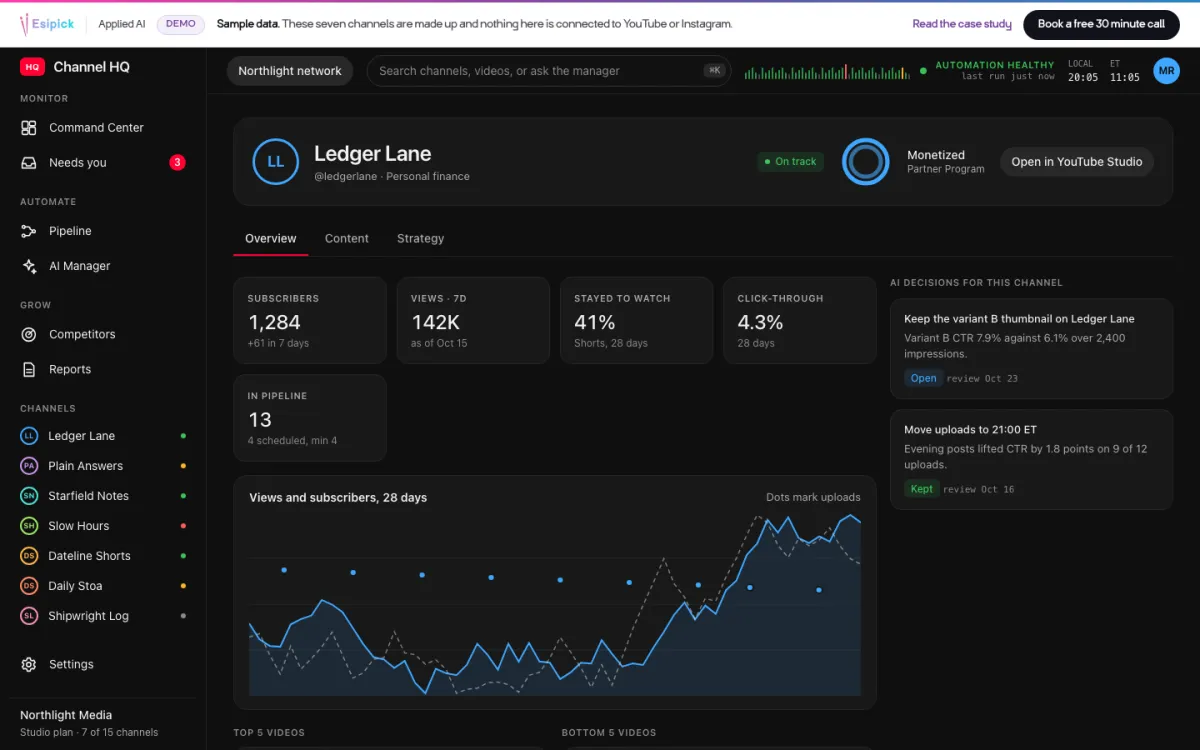Click the ⌘K shortcut badge in search
1200x750 pixels.
[x=714, y=71]
